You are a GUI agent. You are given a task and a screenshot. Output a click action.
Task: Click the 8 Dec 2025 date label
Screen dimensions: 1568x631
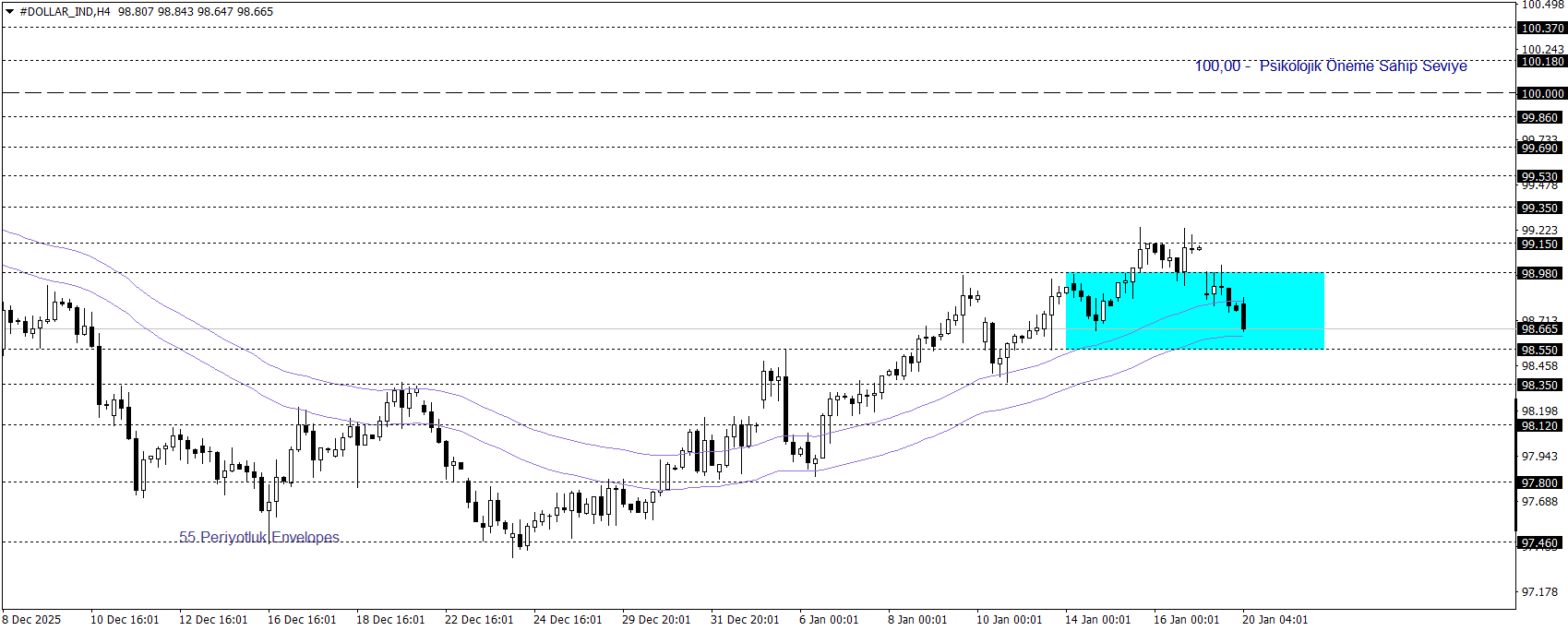(31, 620)
